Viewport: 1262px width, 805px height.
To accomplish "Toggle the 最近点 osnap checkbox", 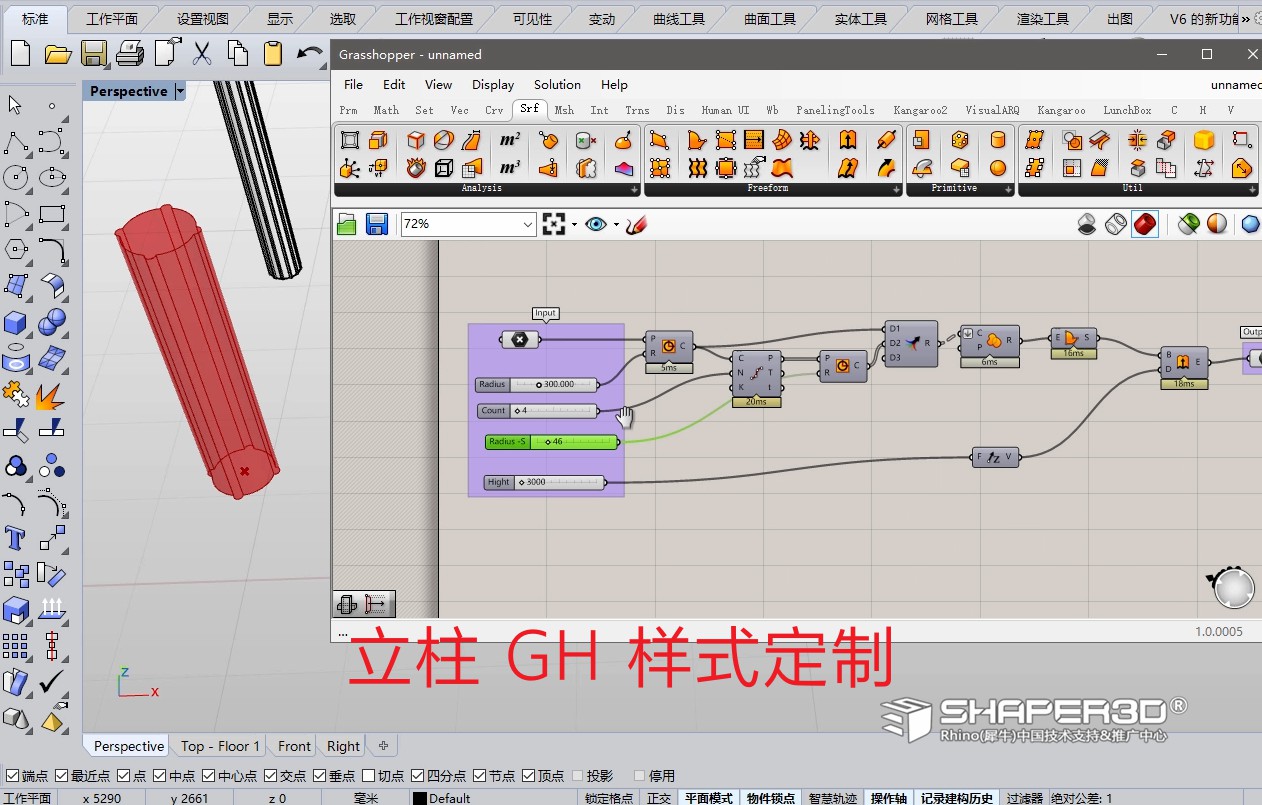I will coord(62,775).
